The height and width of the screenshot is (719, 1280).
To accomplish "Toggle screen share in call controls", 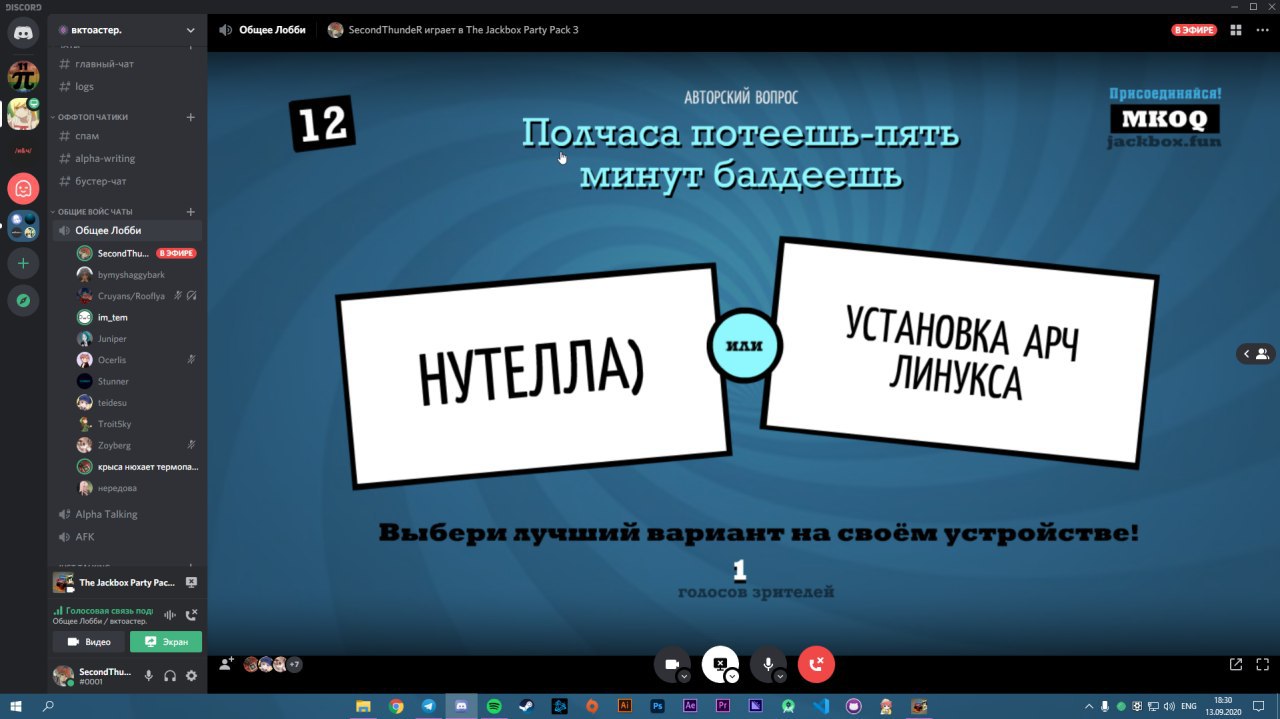I will (720, 664).
